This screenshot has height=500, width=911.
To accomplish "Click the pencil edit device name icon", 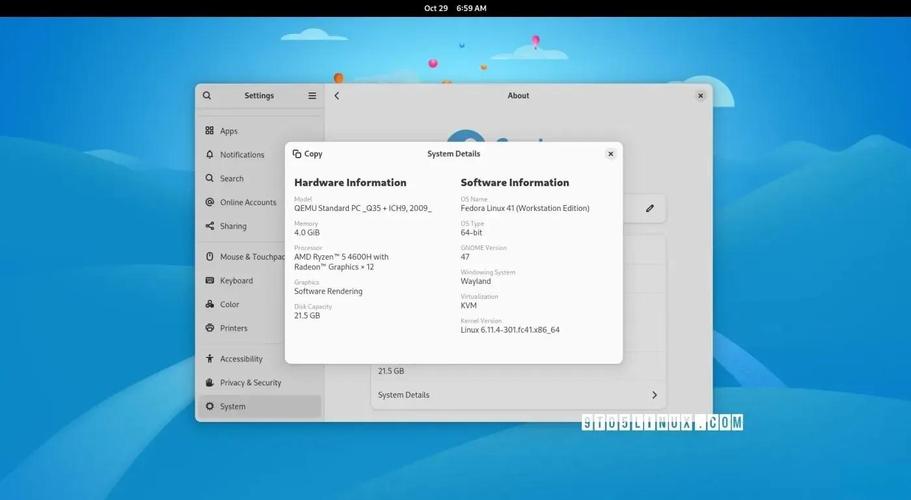I will pyautogui.click(x=650, y=208).
